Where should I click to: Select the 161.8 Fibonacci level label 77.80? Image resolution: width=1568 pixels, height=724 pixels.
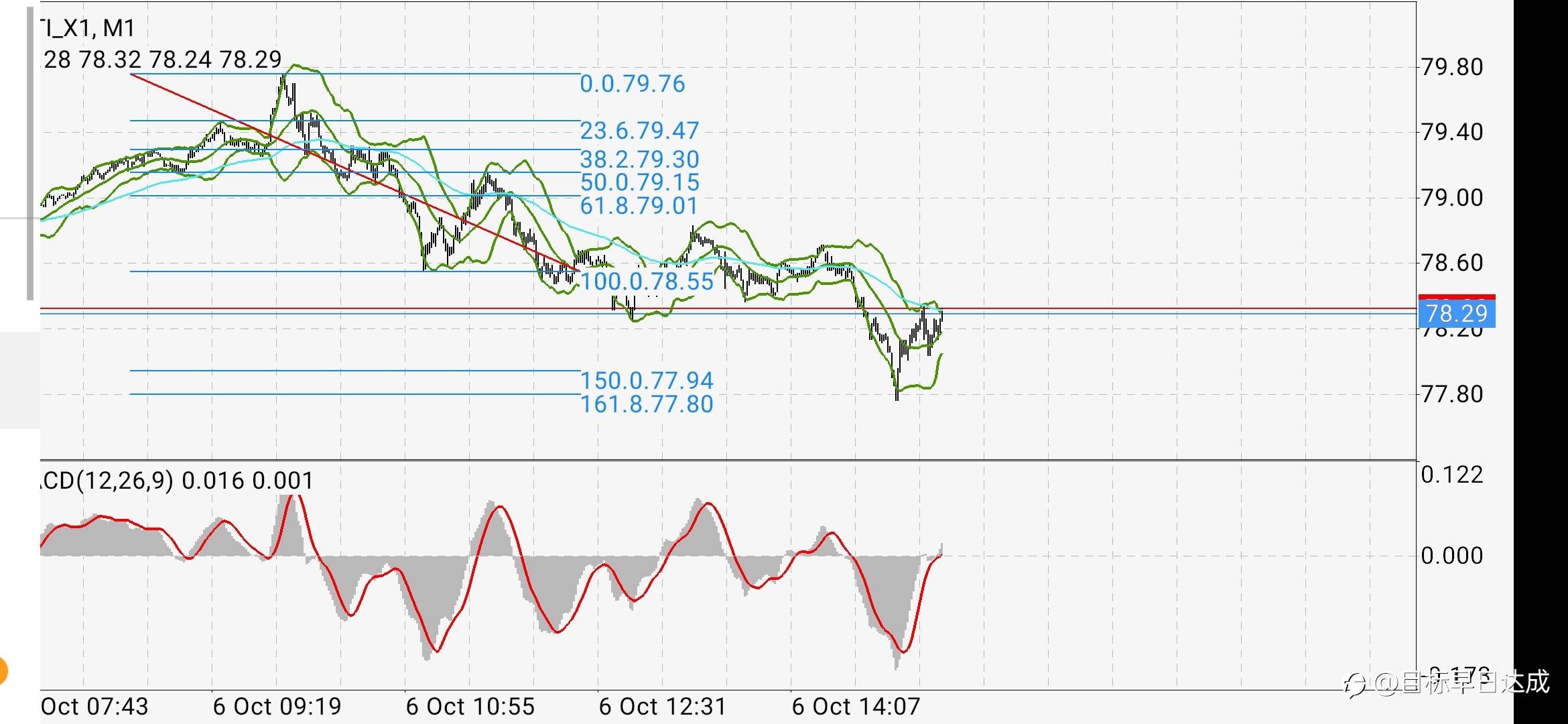[647, 404]
